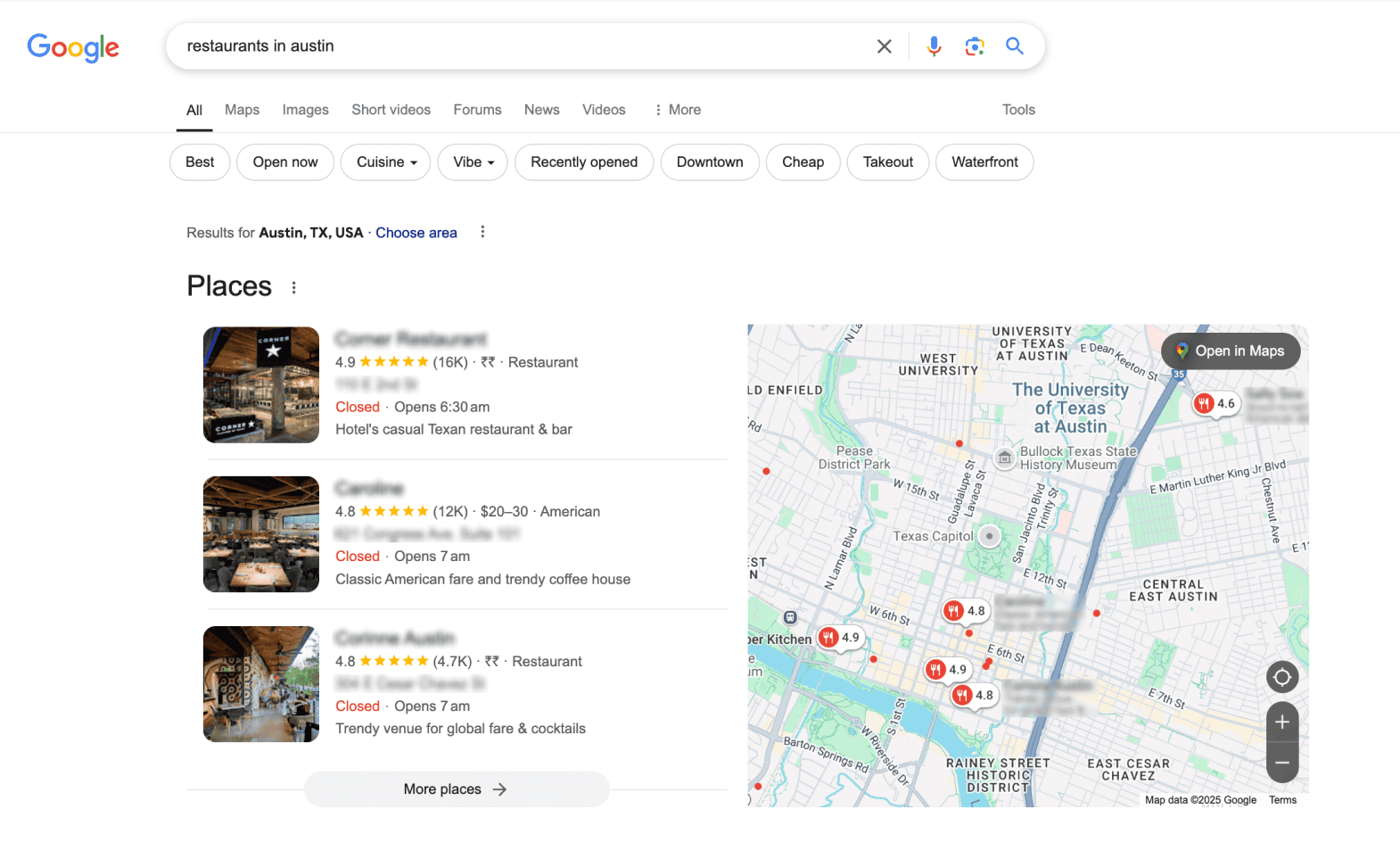Image resolution: width=1400 pixels, height=842 pixels.
Task: Switch to the Images tab
Action: coord(305,110)
